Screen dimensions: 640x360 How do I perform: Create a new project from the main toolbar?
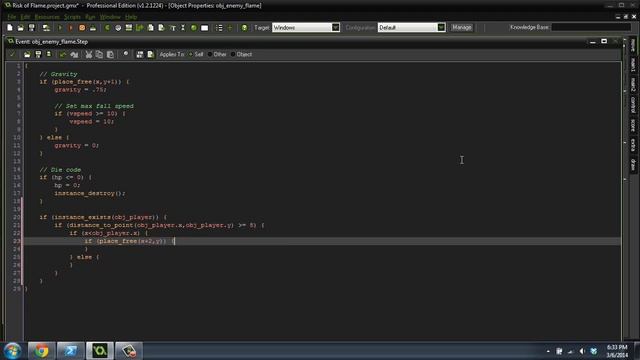(x=10, y=27)
